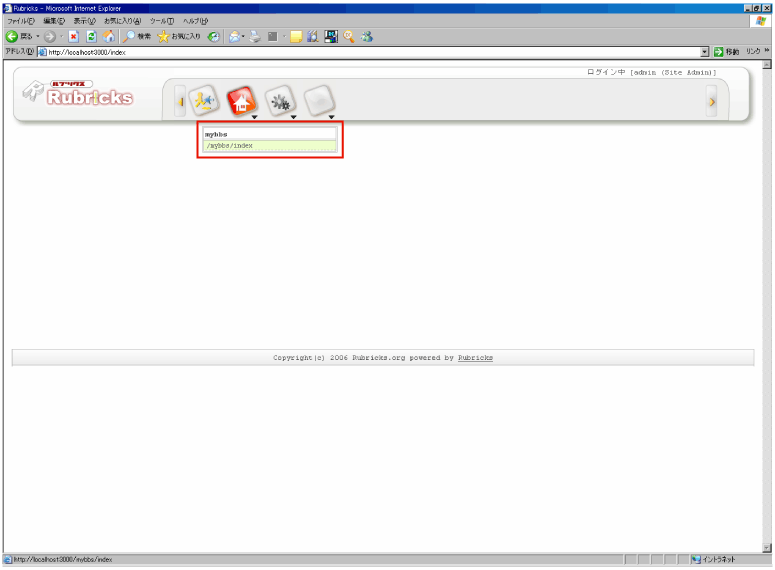
Task: Click the 移動 Go button
Action: pyautogui.click(x=726, y=52)
